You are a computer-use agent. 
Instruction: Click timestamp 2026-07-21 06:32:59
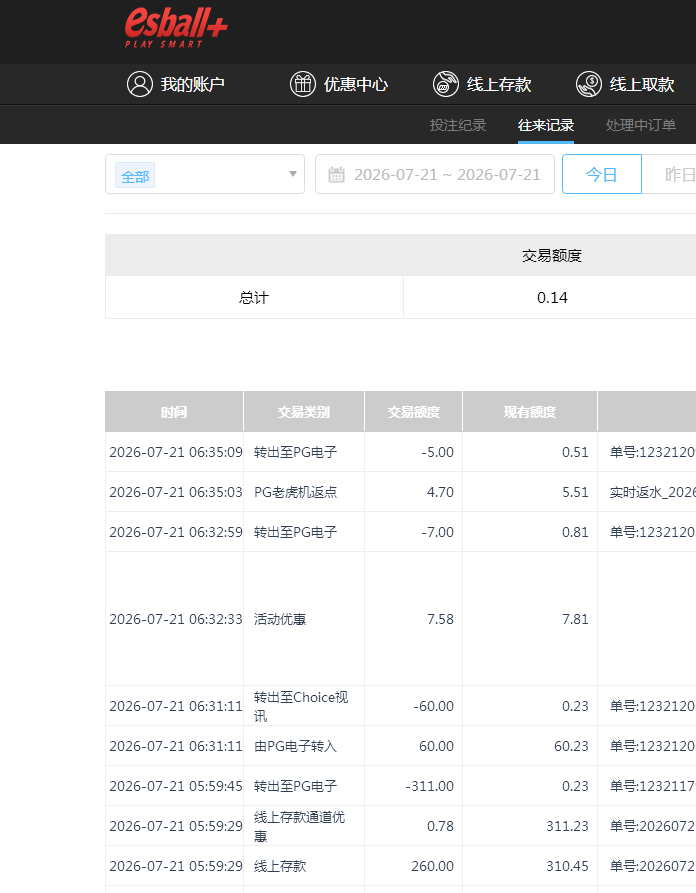(175, 532)
